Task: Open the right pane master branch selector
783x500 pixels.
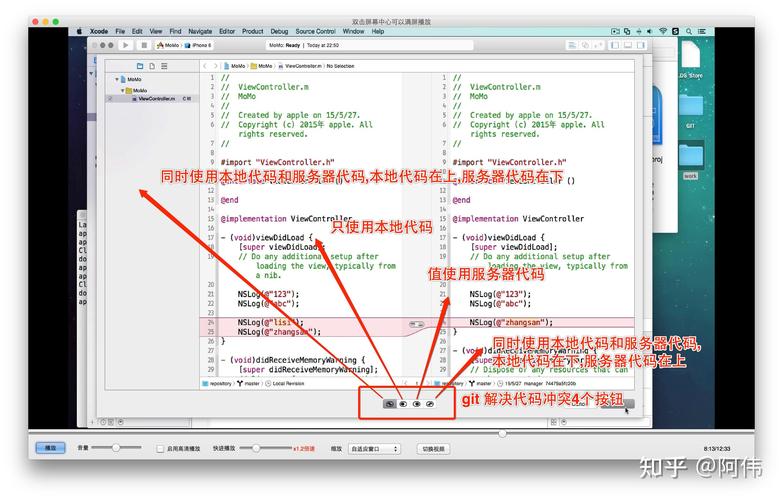Action: (480, 384)
